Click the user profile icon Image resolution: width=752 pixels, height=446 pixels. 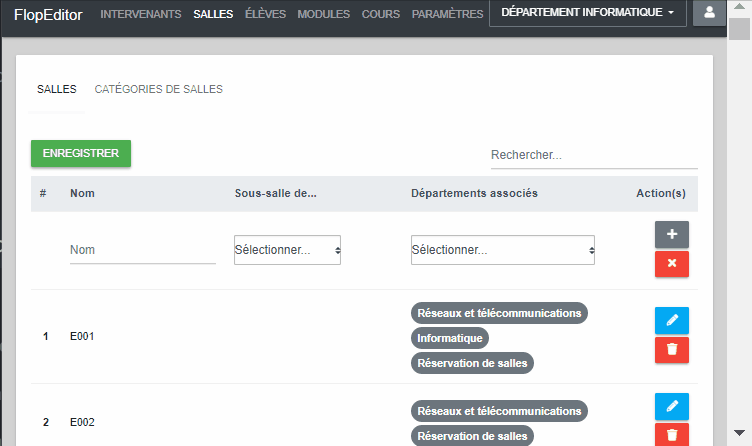coord(709,12)
